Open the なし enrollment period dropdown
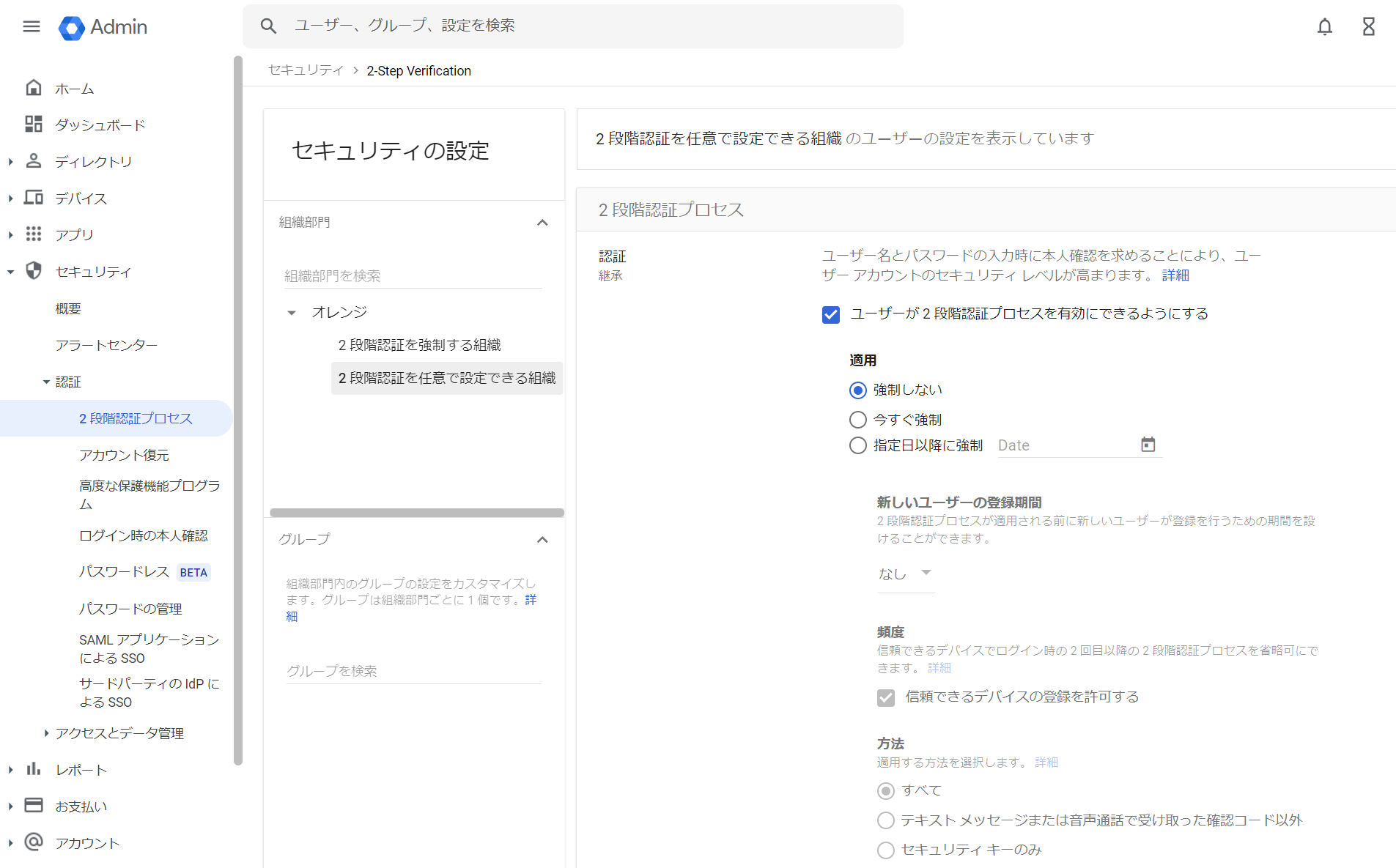Image resolution: width=1396 pixels, height=868 pixels. pyautogui.click(x=905, y=574)
